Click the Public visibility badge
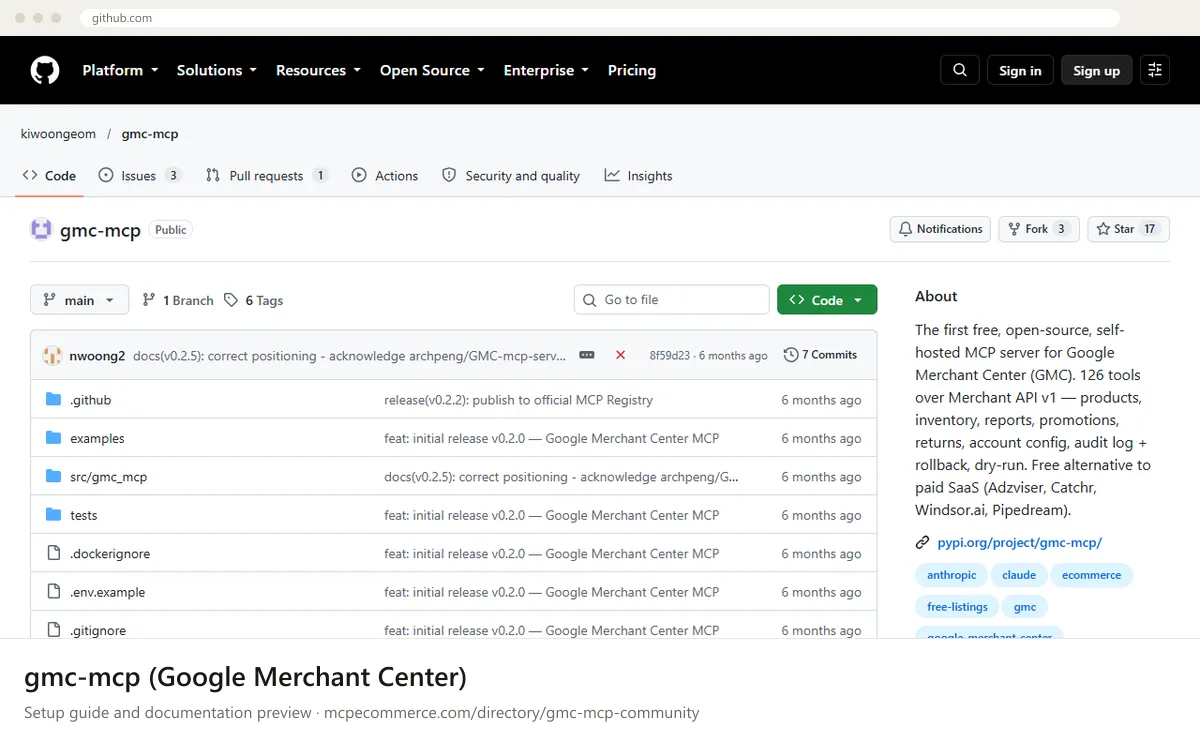Image resolution: width=1200 pixels, height=750 pixels. 171,230
